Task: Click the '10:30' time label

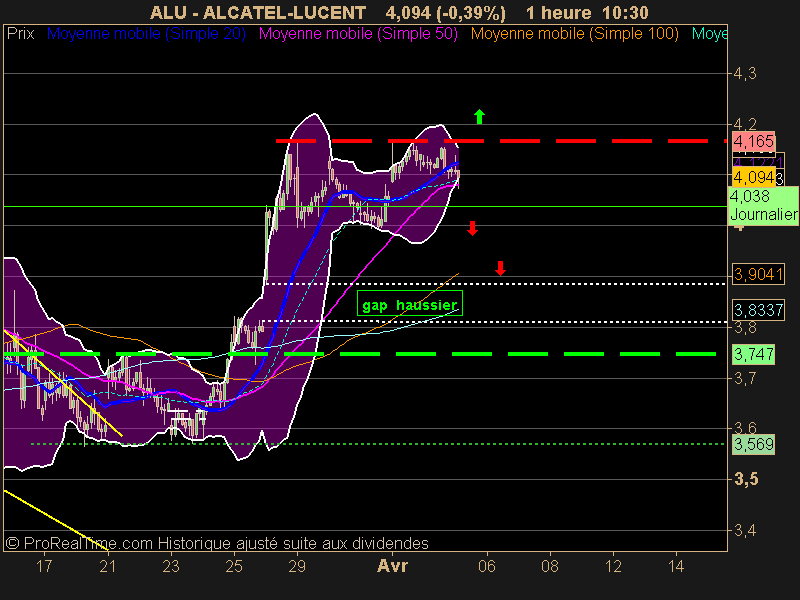Action: point(625,13)
